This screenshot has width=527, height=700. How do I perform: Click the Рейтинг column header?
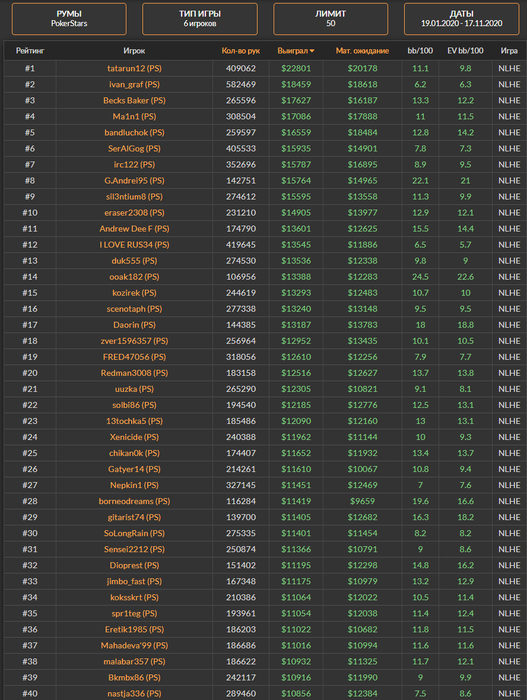point(30,51)
